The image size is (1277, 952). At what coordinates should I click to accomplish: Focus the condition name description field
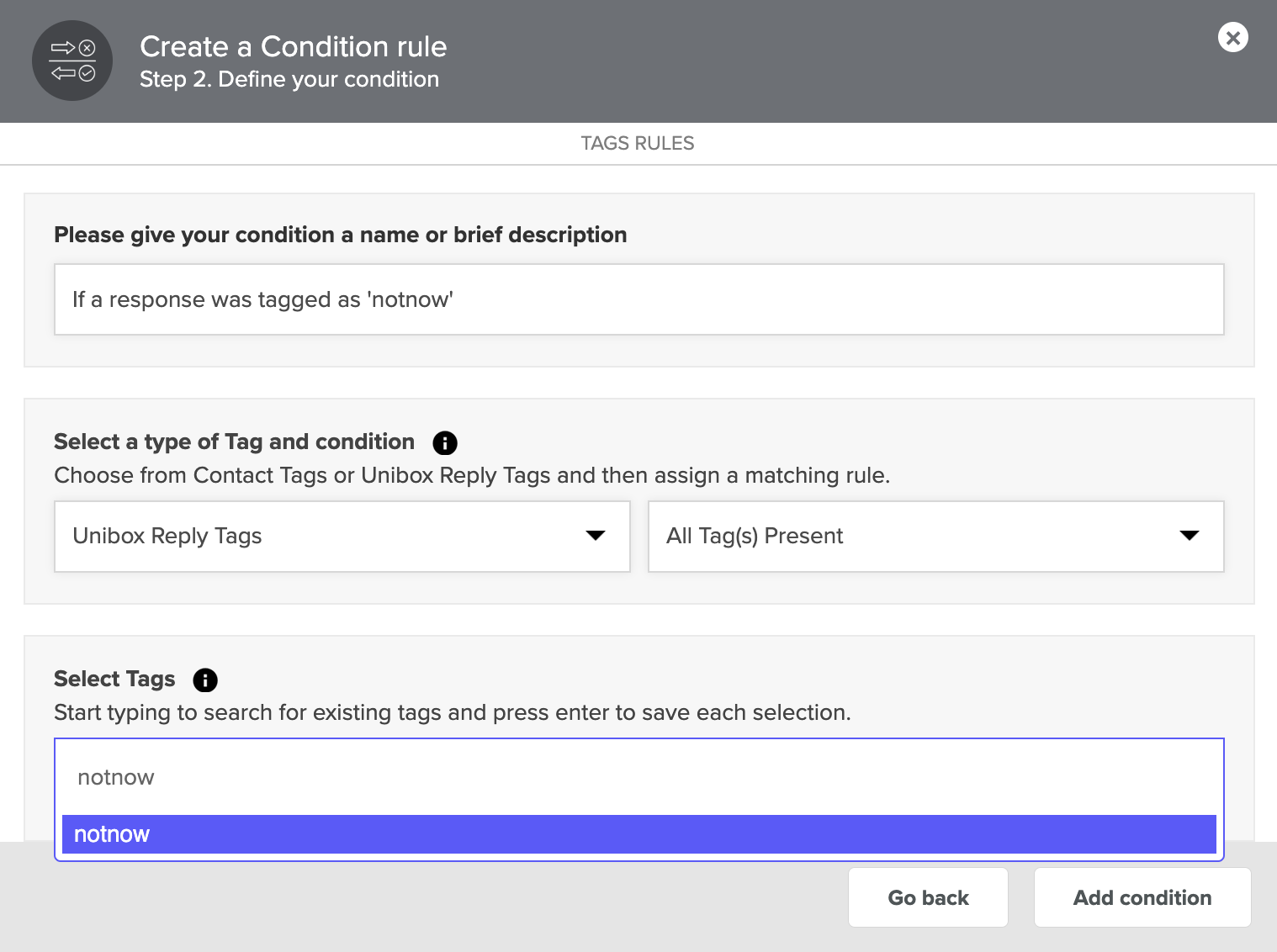coord(638,299)
